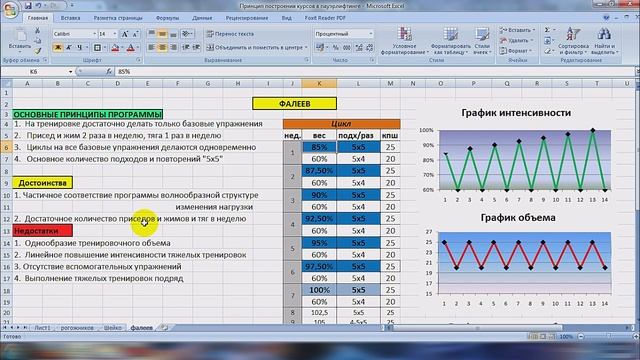640x360 pixels.
Task: Apply percent style to the number
Action: (336, 48)
